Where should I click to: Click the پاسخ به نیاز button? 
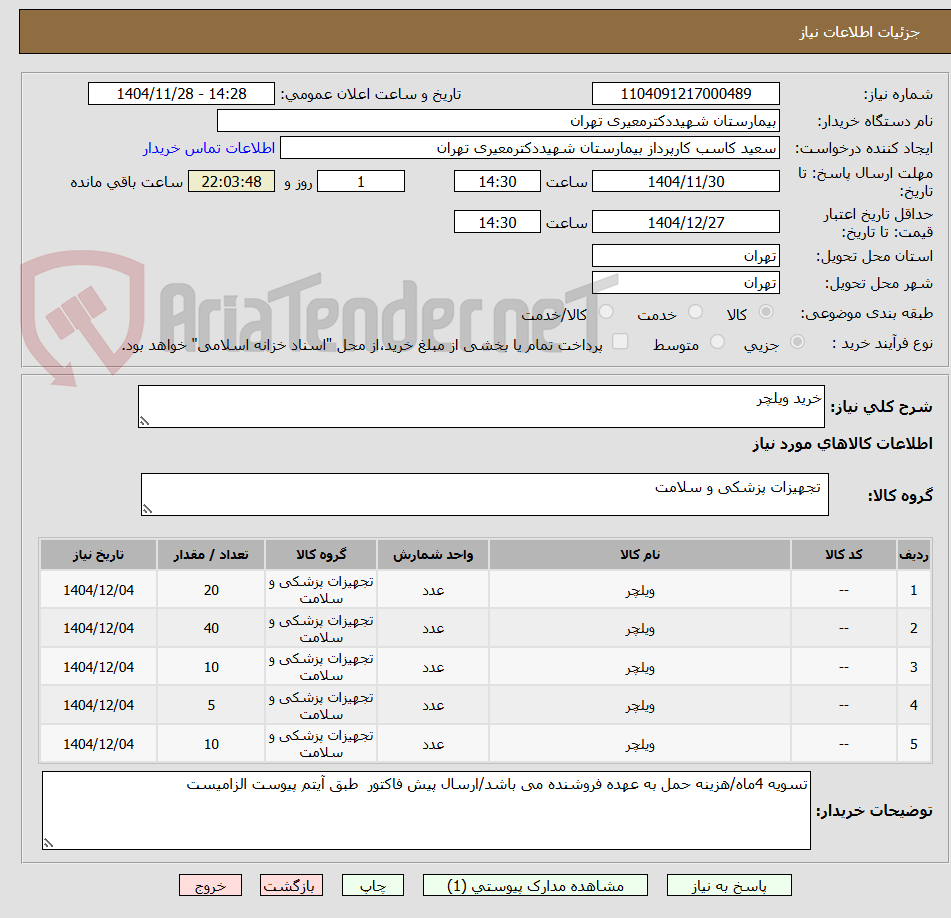(728, 886)
